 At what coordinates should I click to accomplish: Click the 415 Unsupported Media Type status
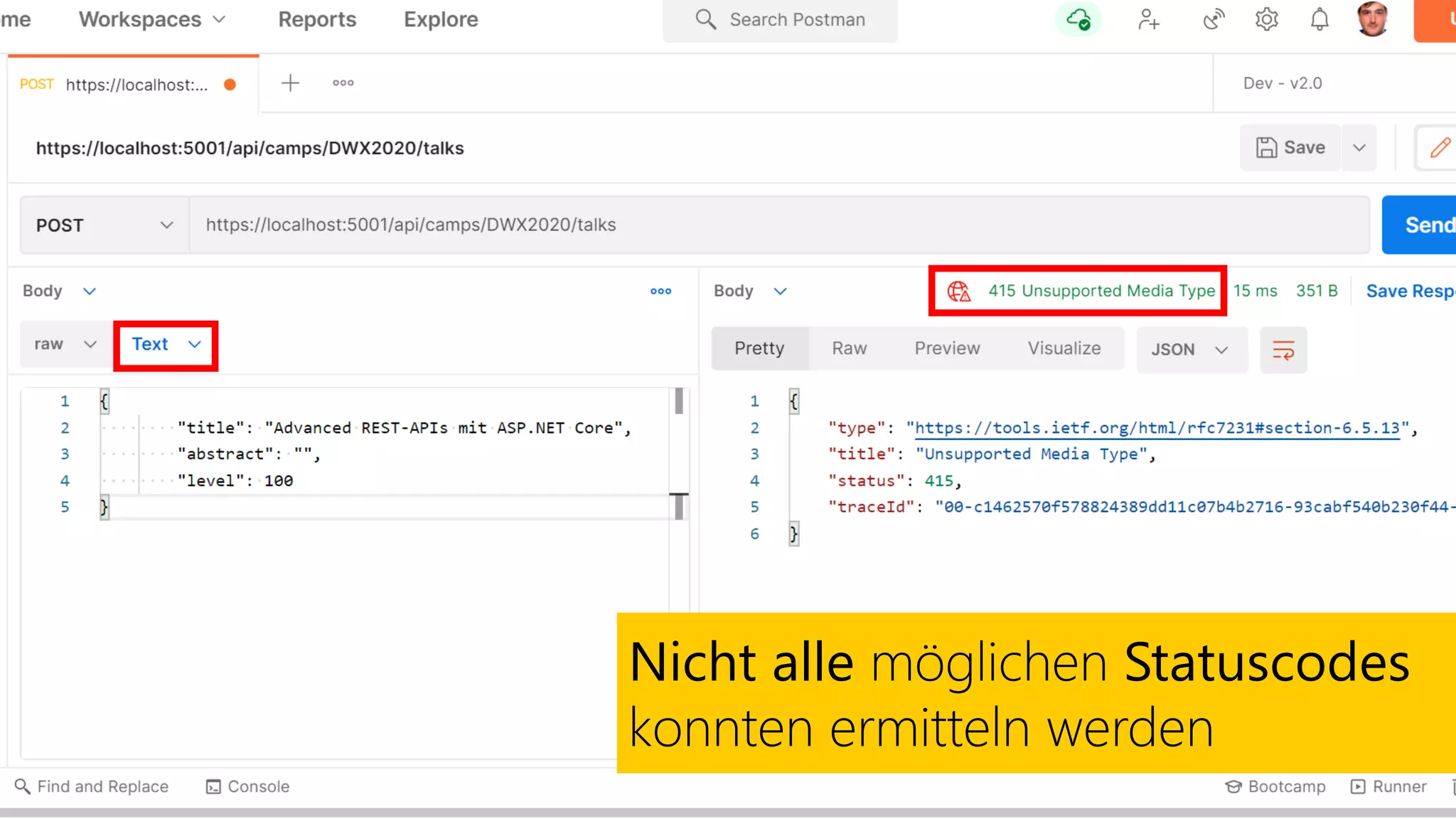pyautogui.click(x=1101, y=291)
